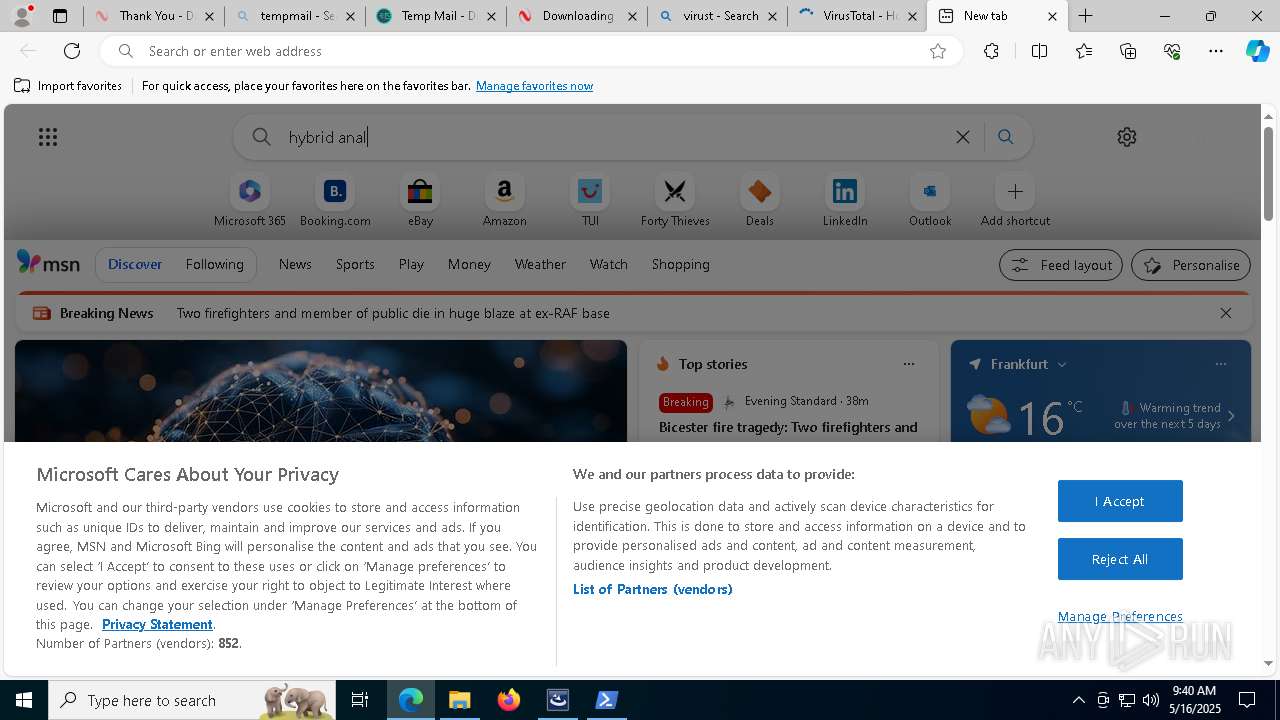Open the Split screen icon
1280x720 pixels.
[1039, 51]
